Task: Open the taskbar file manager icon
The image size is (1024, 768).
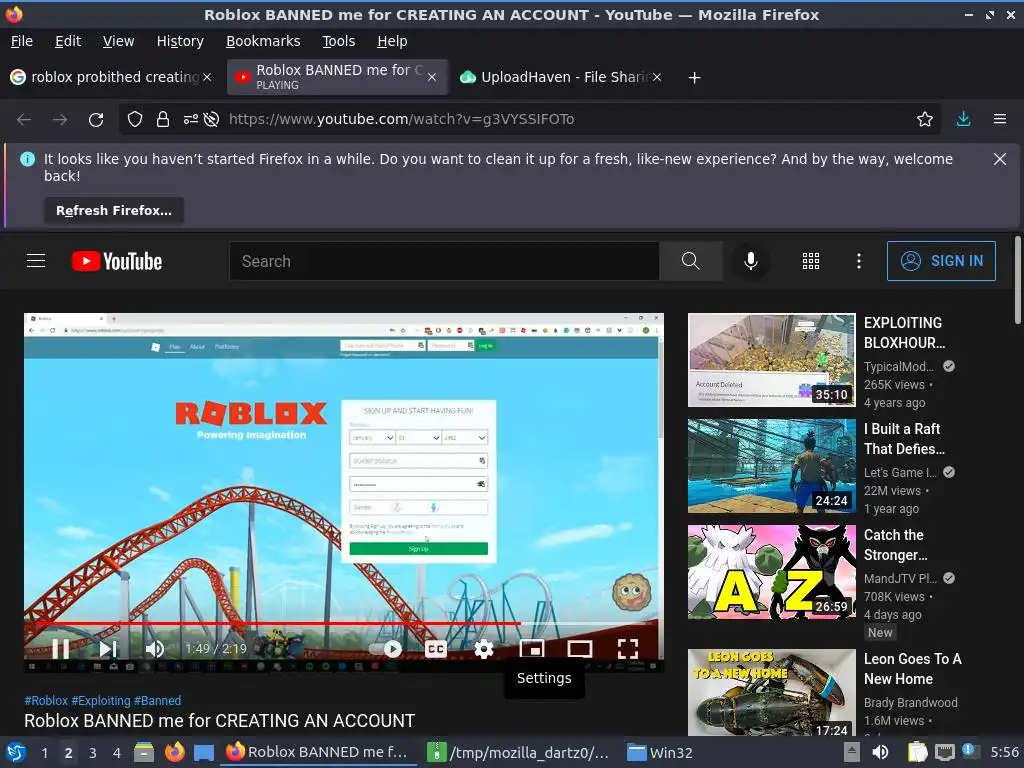Action: pos(144,753)
